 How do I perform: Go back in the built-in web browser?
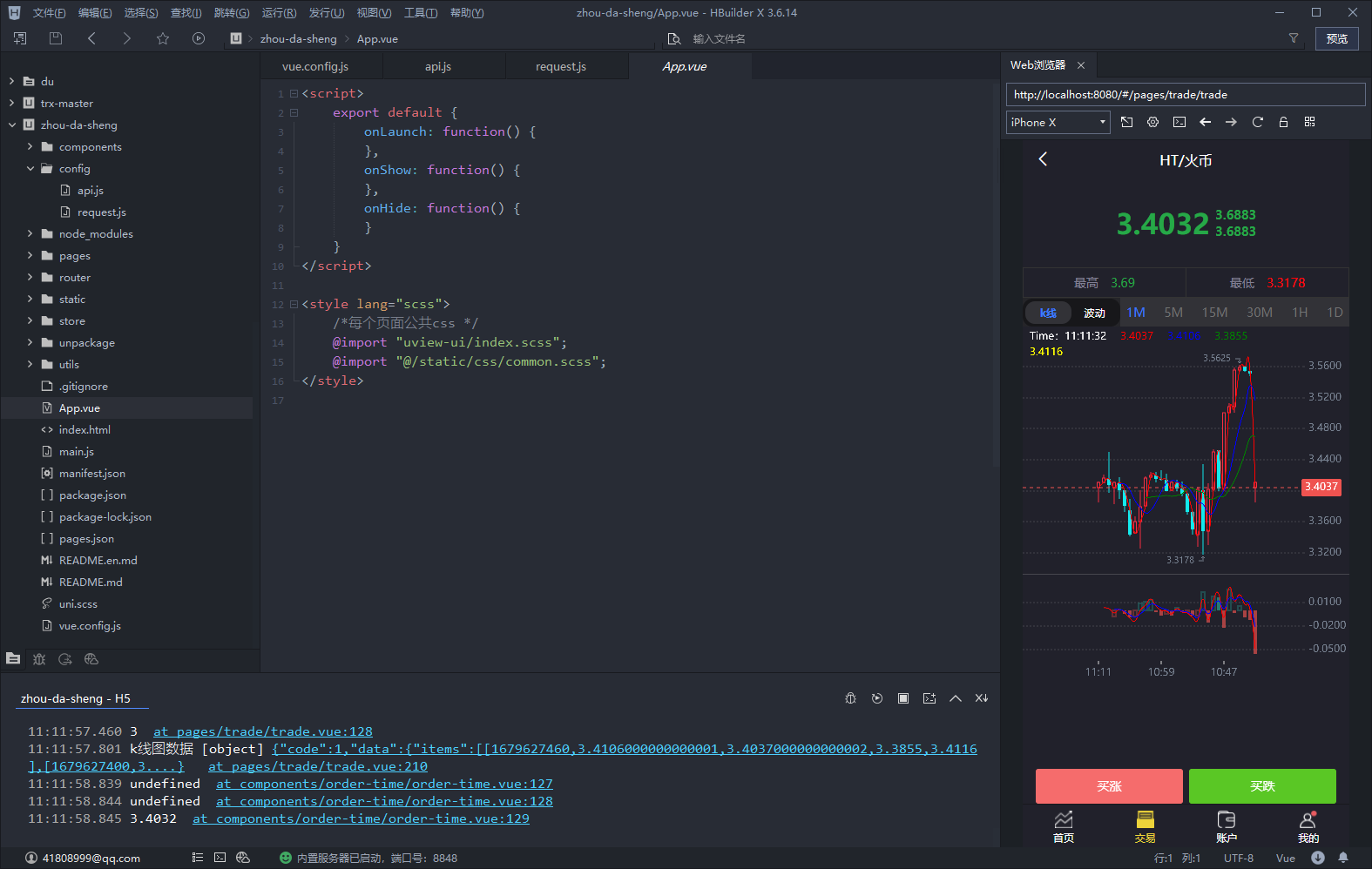point(1206,122)
